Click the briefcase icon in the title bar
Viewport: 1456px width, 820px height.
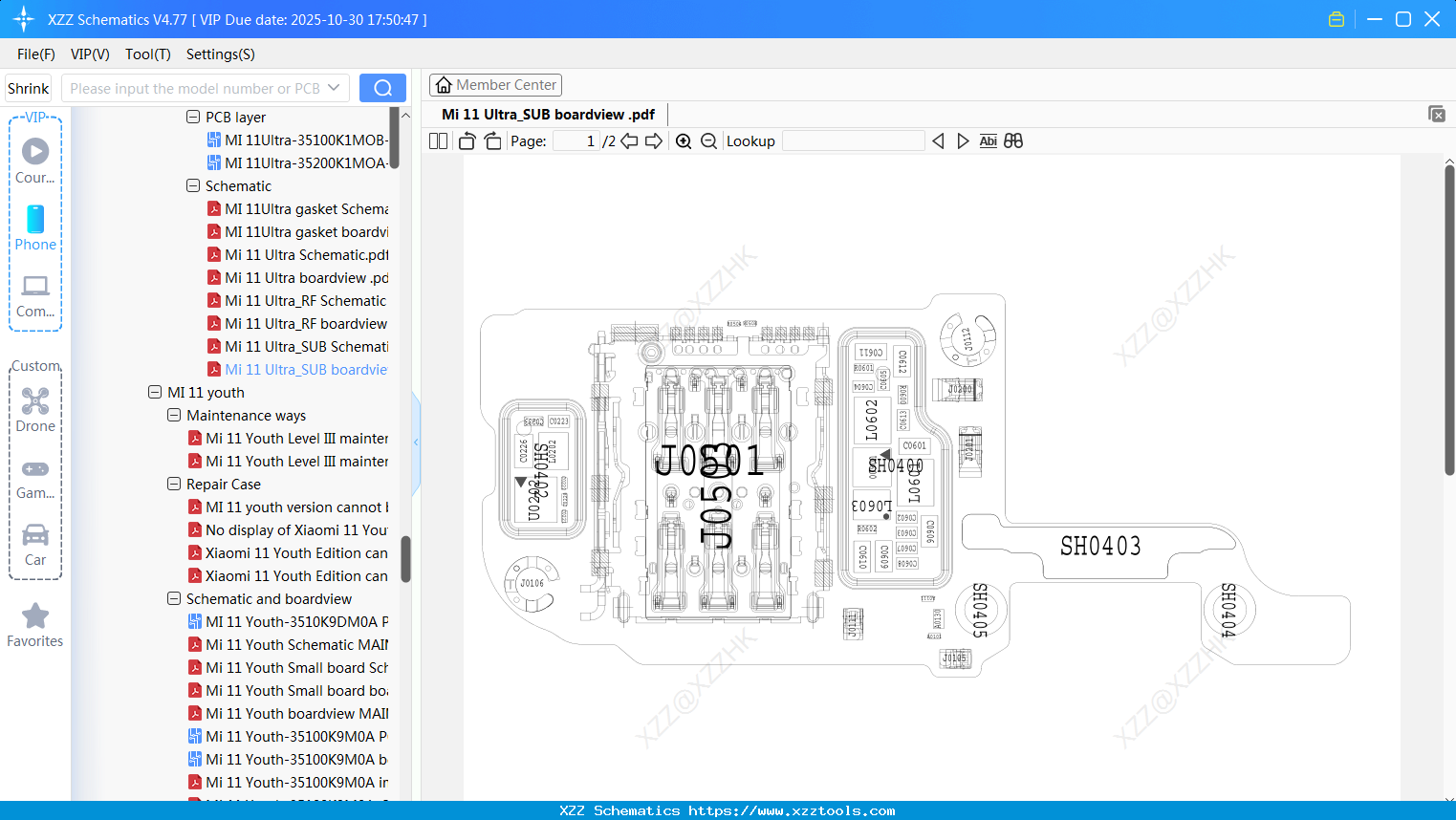click(x=1336, y=18)
